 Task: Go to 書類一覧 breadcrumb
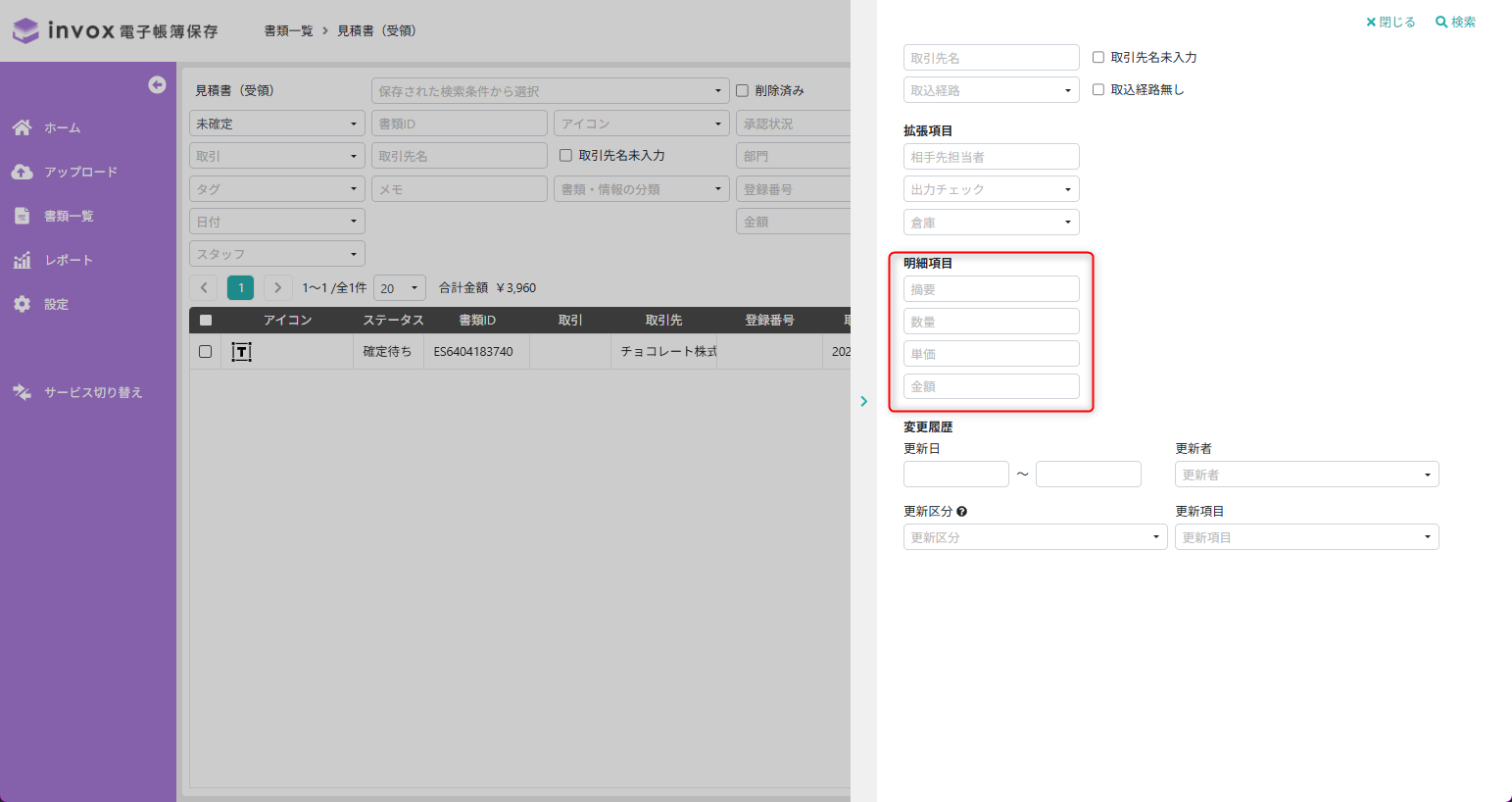(x=288, y=31)
